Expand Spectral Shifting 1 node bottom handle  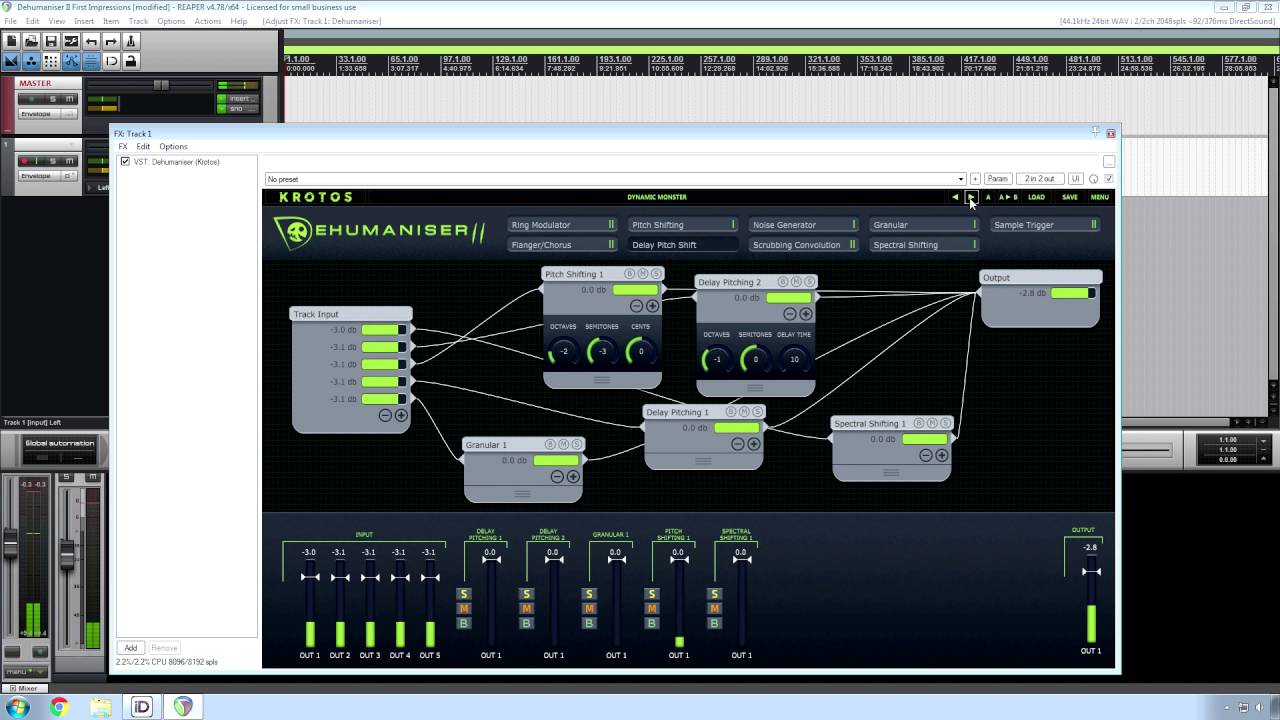[891, 472]
